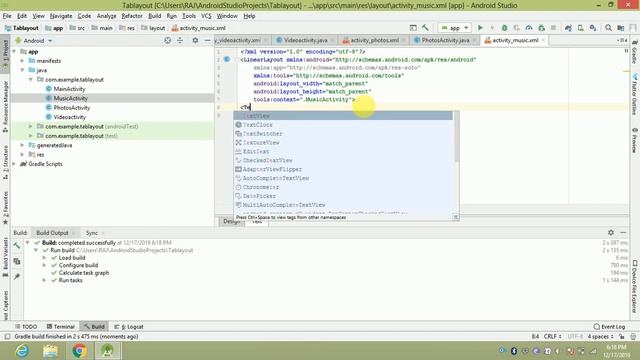The height and width of the screenshot is (360, 640).
Task: Click Search Everywhere magnifier icon
Action: click(608, 28)
